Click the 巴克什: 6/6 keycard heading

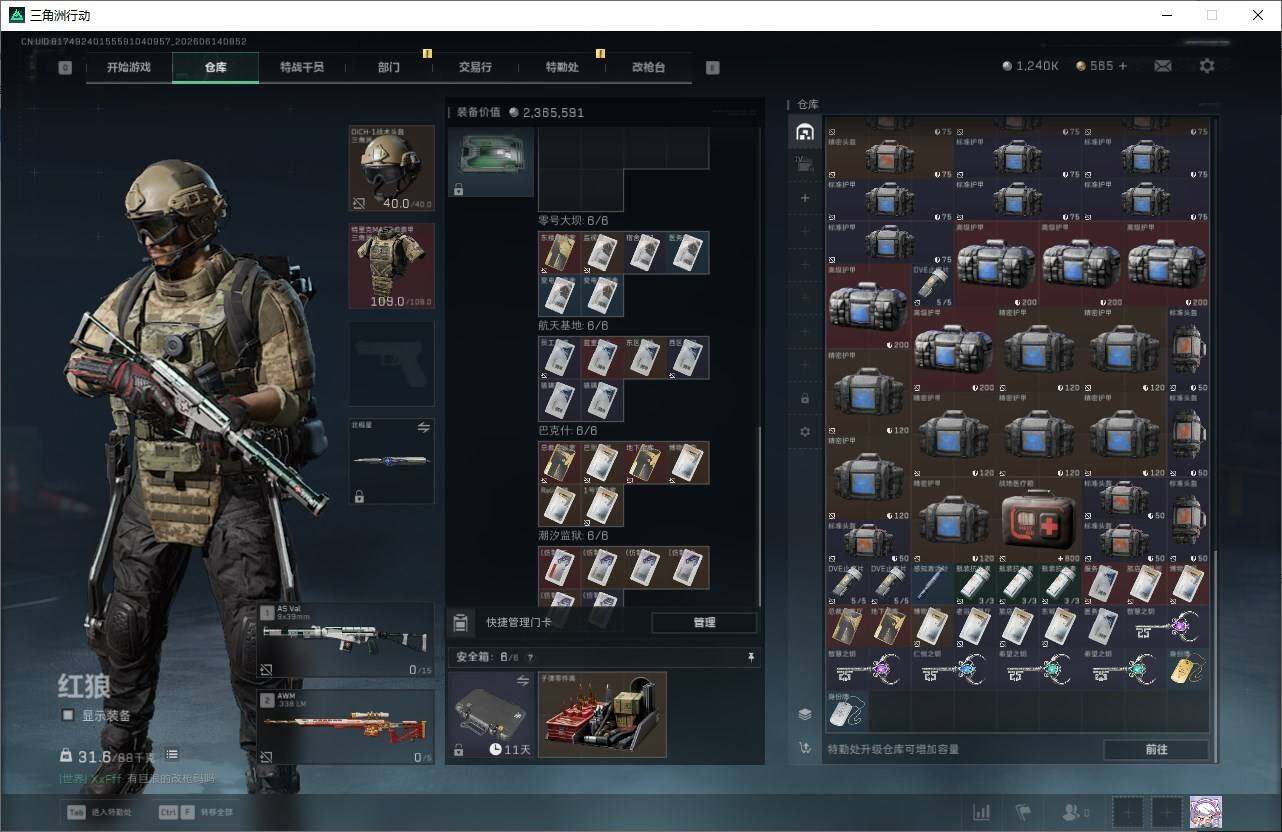pos(567,430)
